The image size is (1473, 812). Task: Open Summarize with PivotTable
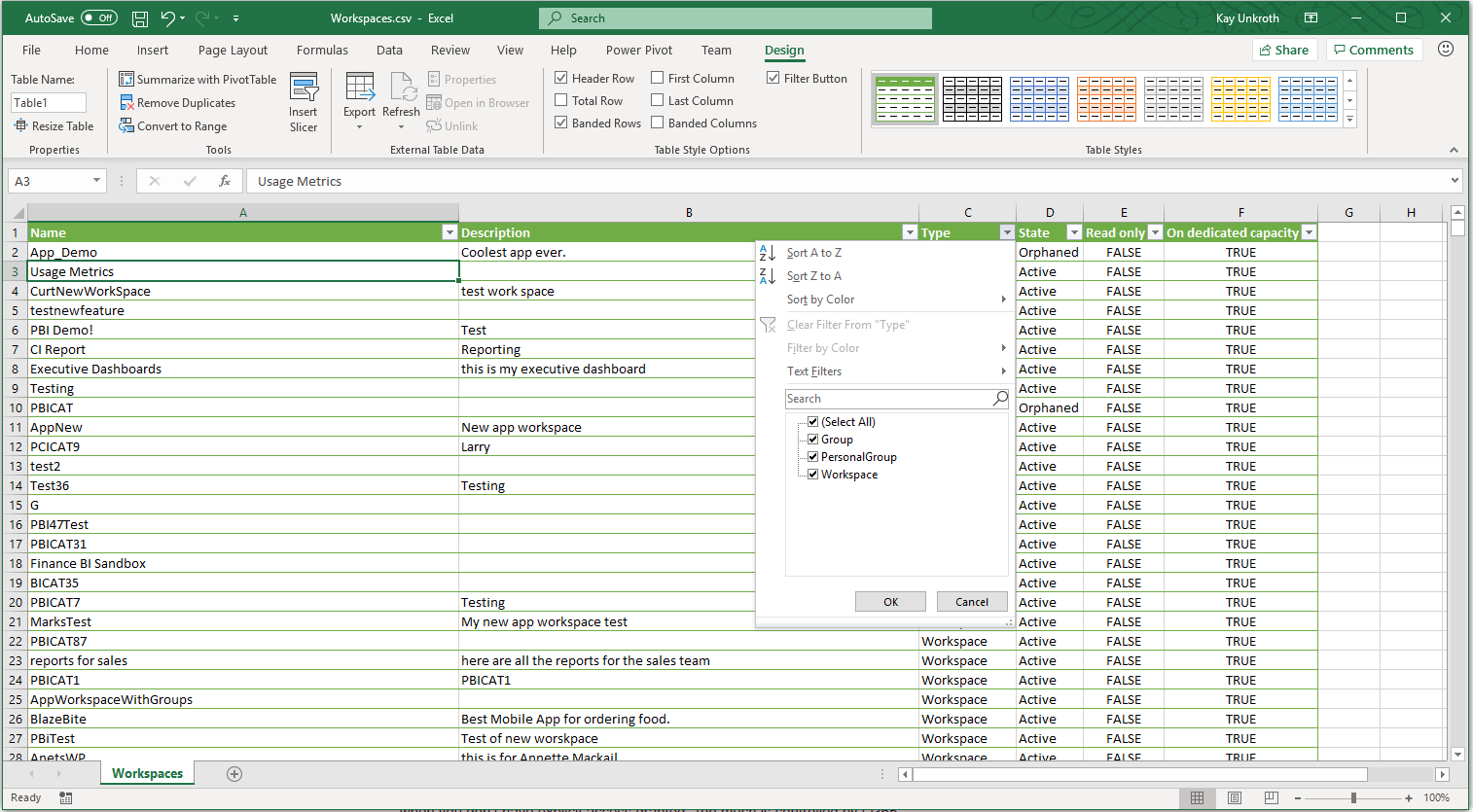coord(198,79)
